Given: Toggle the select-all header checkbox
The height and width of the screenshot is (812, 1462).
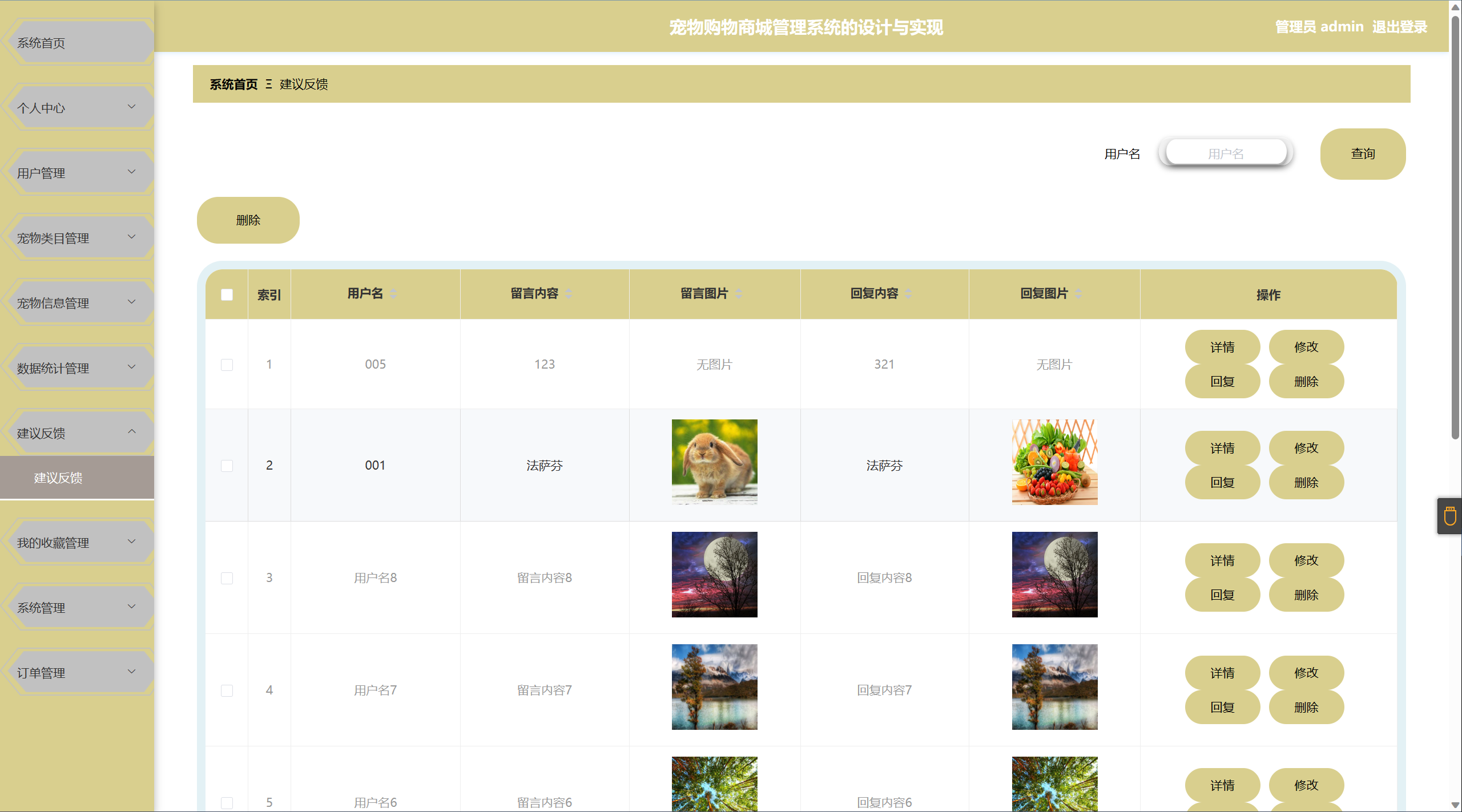Looking at the screenshot, I should pos(227,294).
